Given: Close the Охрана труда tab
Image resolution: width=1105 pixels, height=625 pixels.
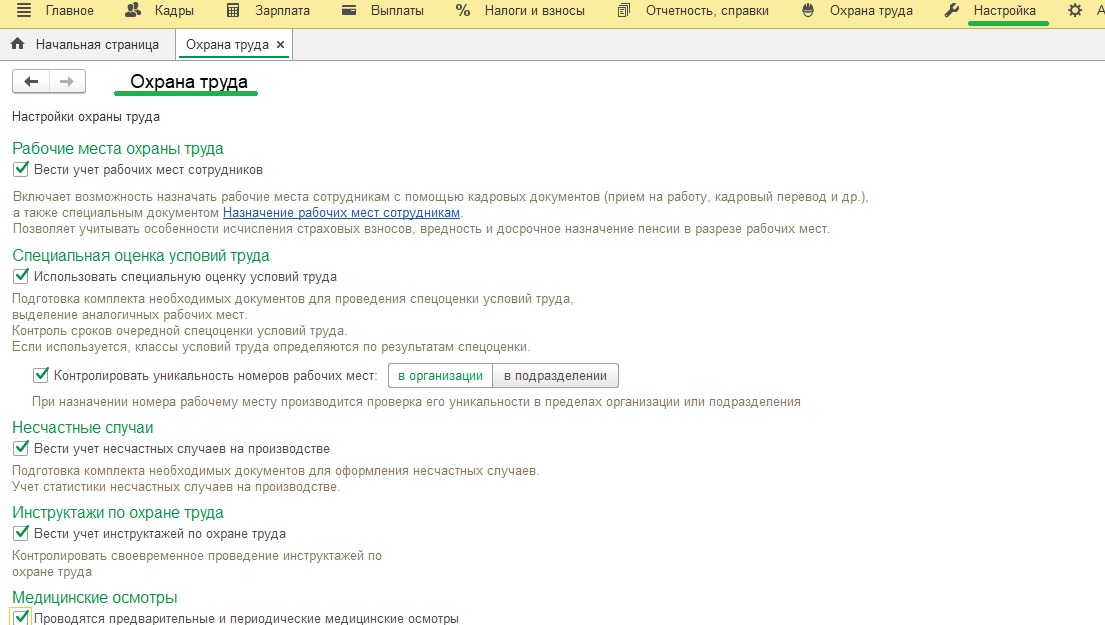Looking at the screenshot, I should [280, 44].
